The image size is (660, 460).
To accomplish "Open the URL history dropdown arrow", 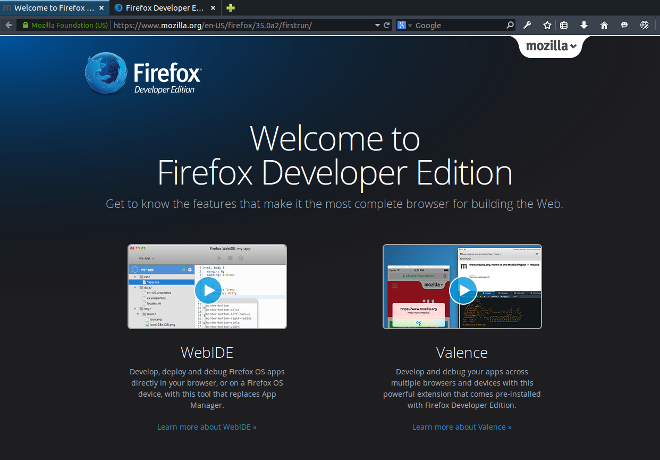I will [377, 25].
